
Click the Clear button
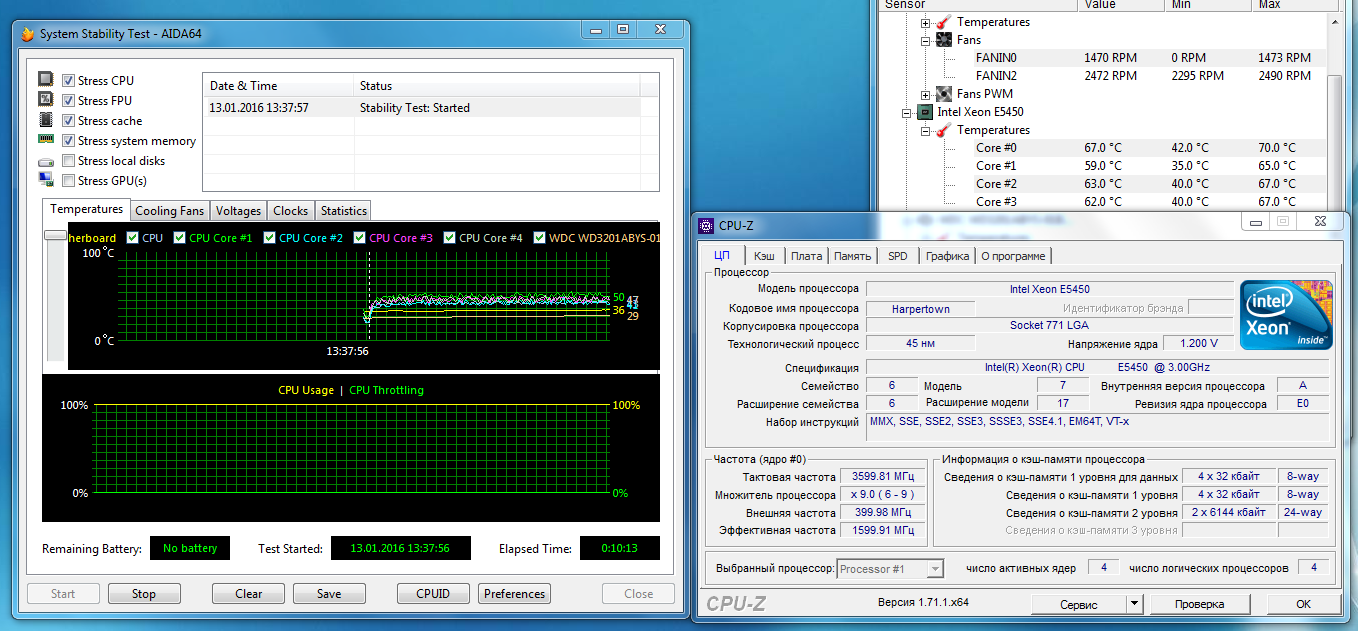249,594
